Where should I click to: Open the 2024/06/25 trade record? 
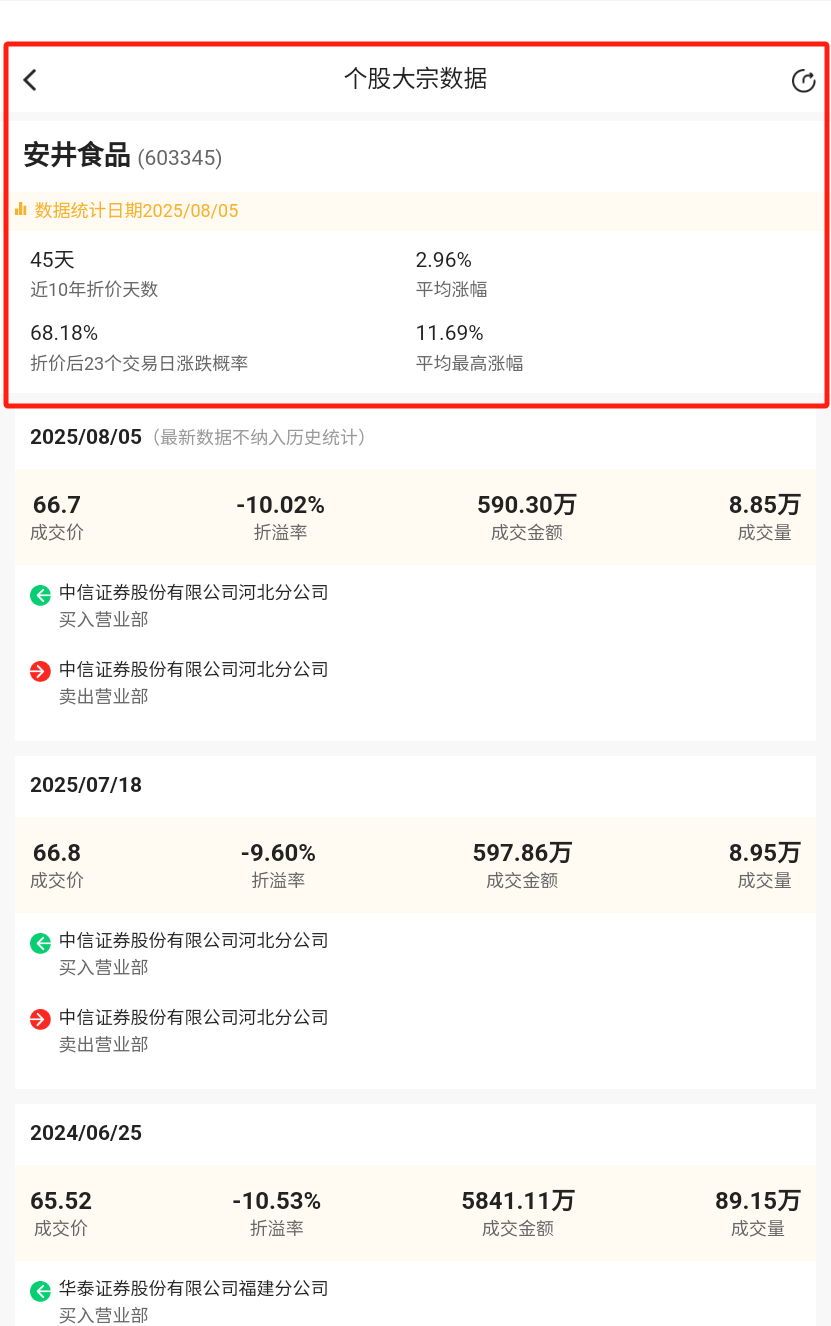(x=415, y=1215)
